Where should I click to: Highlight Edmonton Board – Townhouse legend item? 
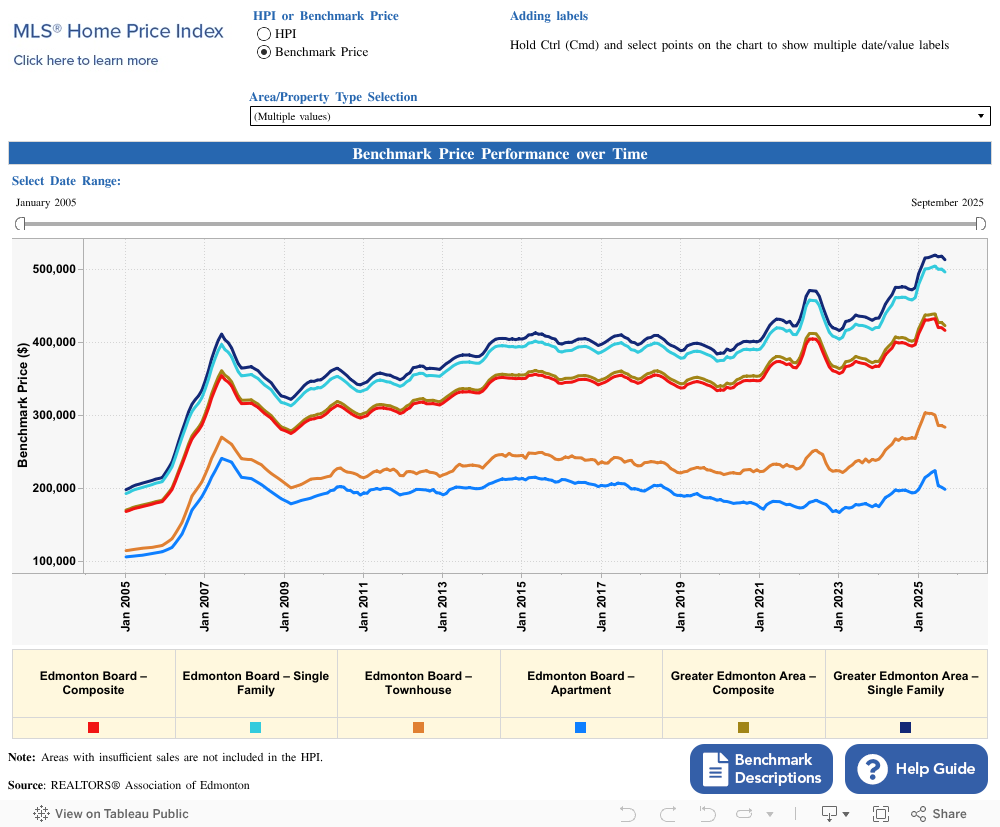tap(418, 683)
